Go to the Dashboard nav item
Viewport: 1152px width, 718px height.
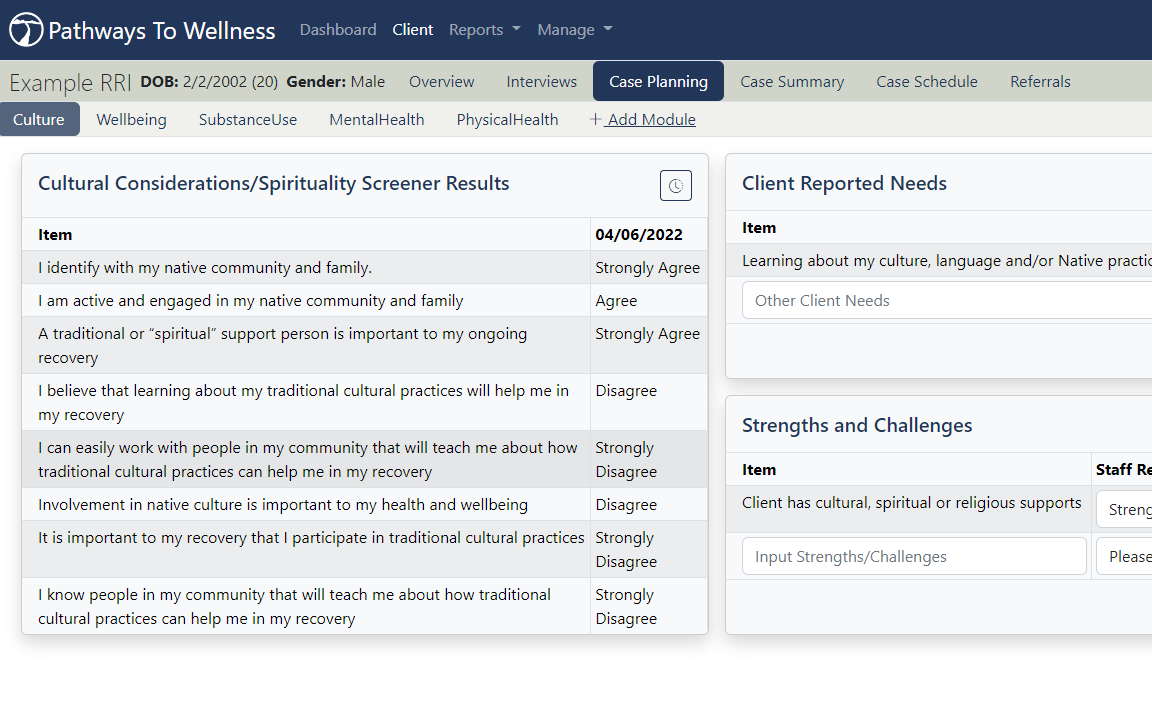(338, 29)
